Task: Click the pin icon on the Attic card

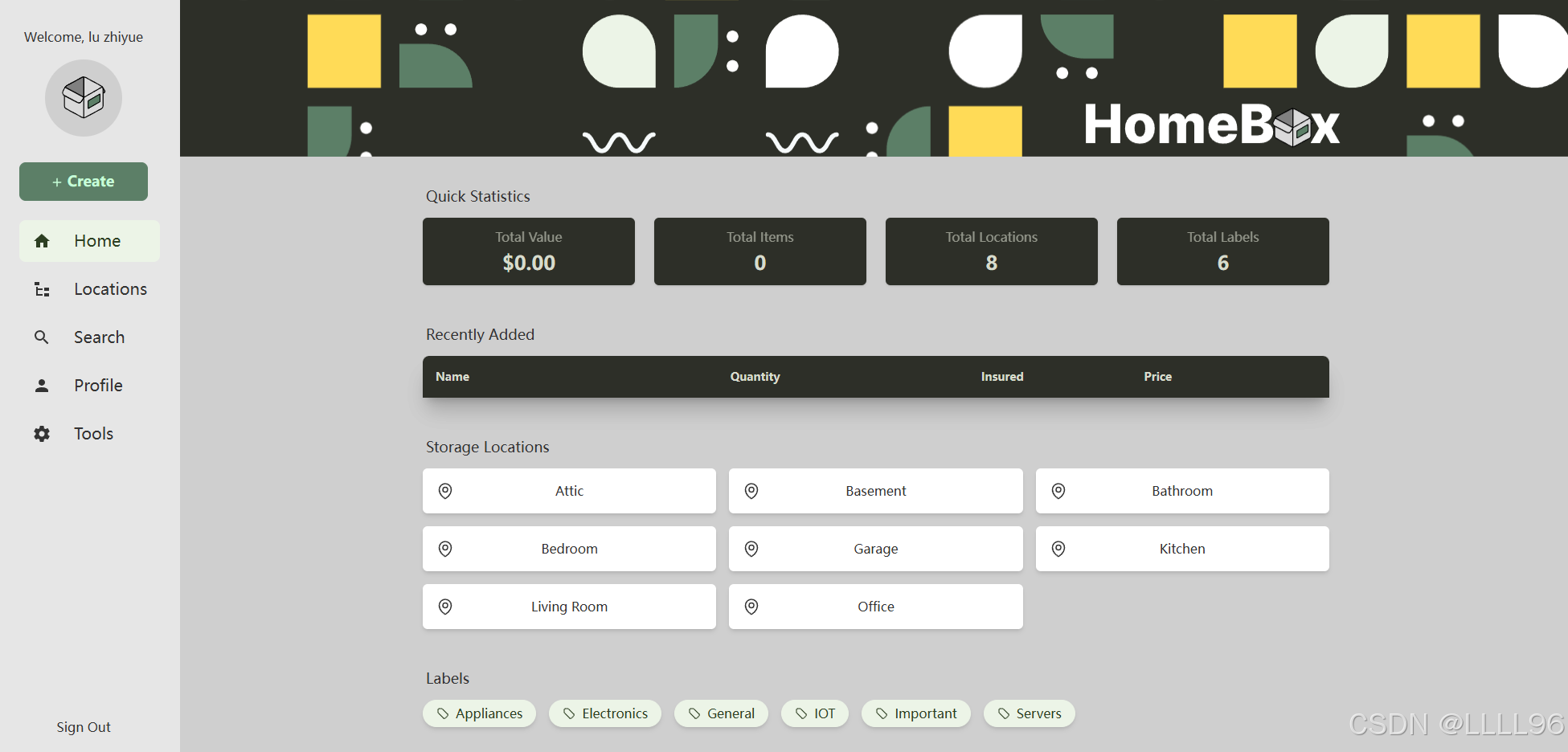Action: click(x=445, y=491)
